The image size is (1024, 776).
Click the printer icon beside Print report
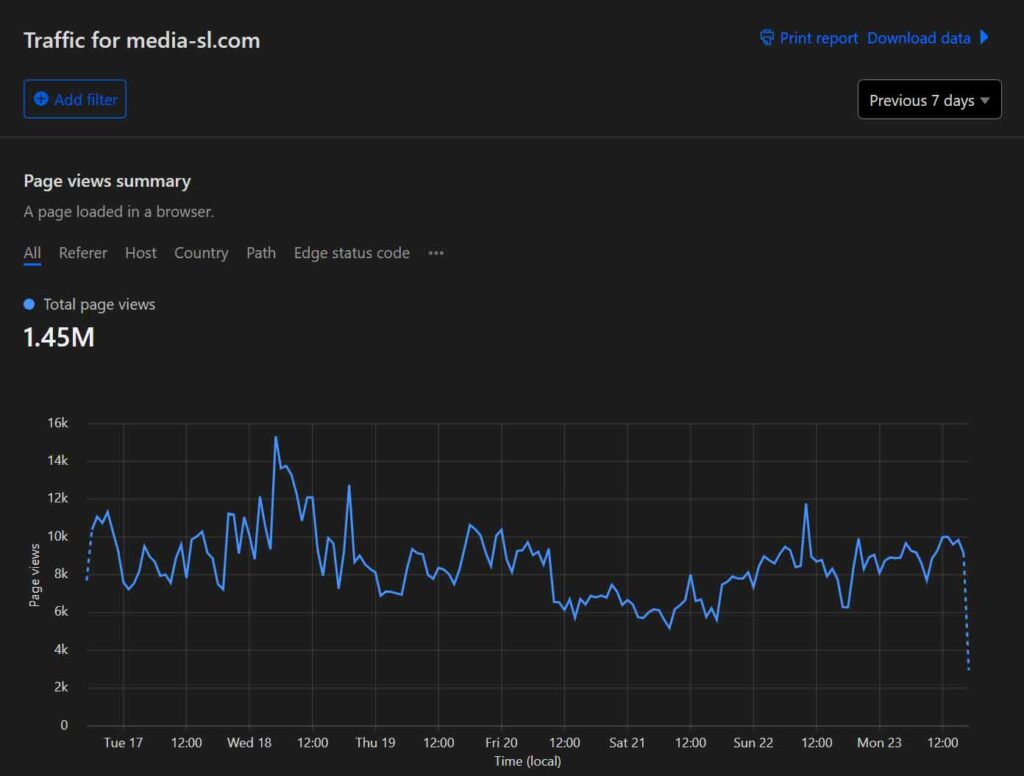pos(767,38)
